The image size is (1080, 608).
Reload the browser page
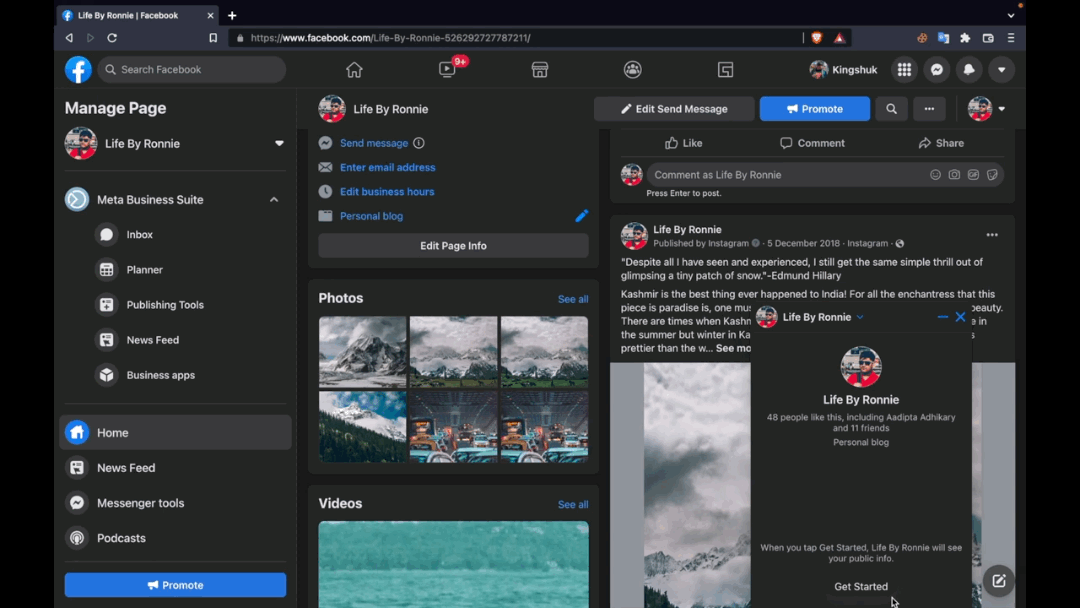point(112,38)
